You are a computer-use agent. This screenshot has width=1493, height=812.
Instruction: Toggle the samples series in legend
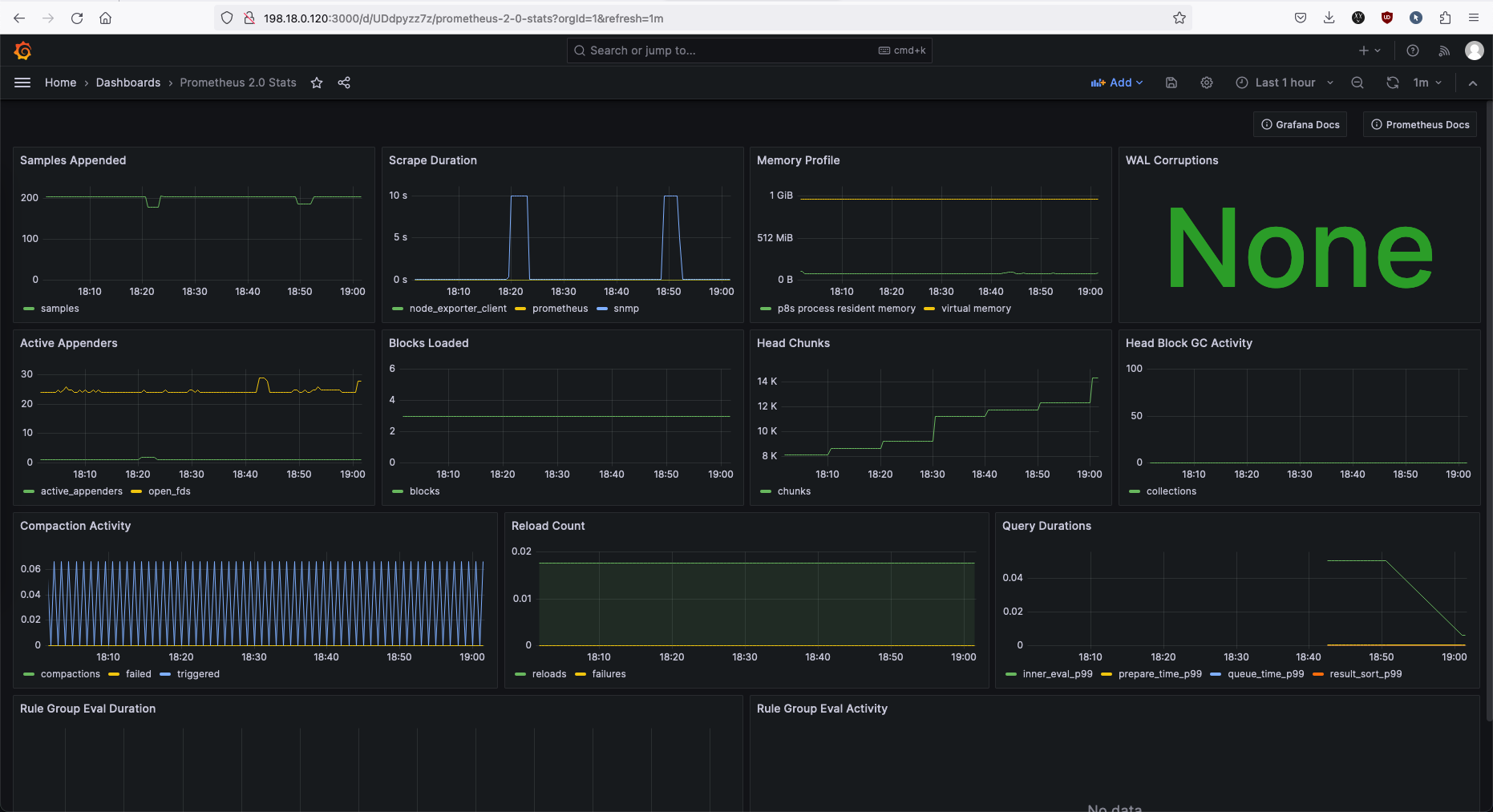[59, 309]
